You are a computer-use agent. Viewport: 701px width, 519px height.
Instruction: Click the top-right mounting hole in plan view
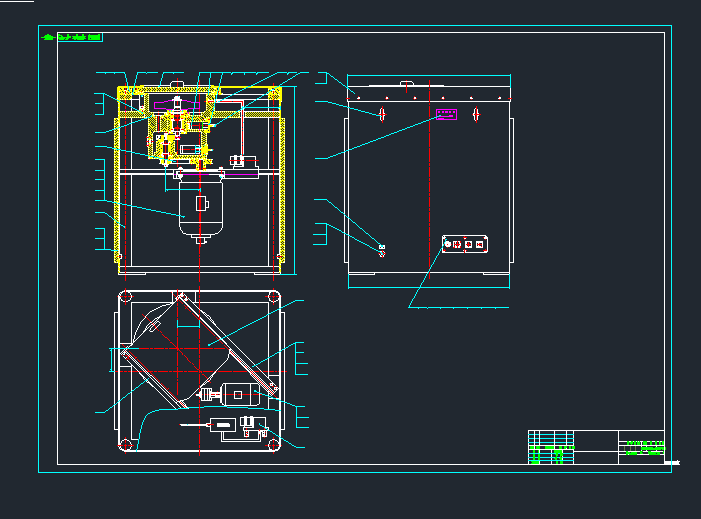[273, 296]
